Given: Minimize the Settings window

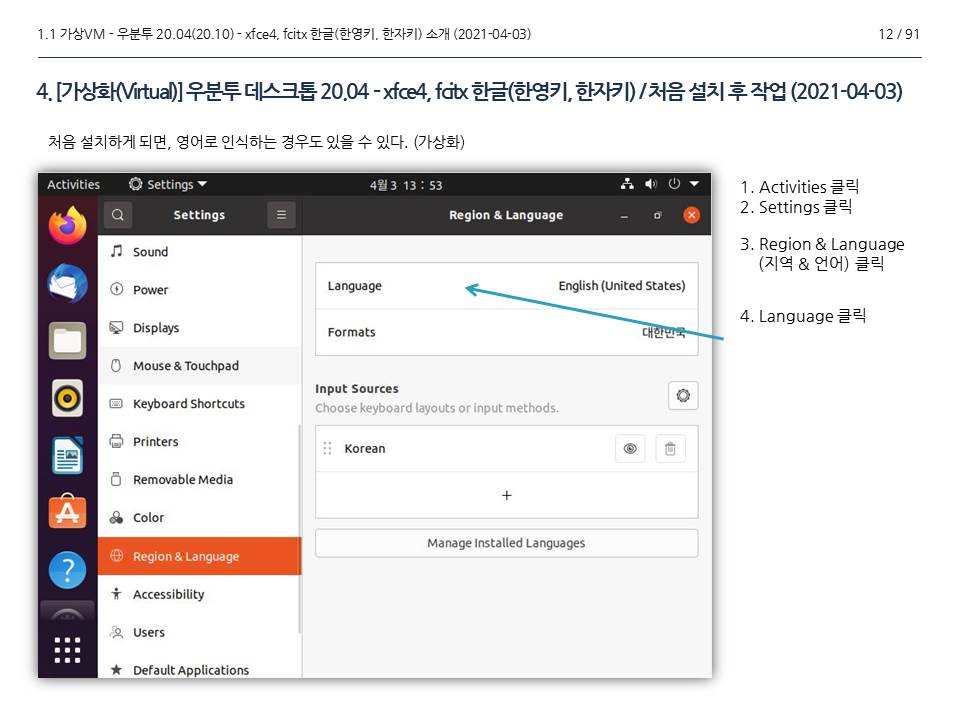Looking at the screenshot, I should pos(624,216).
